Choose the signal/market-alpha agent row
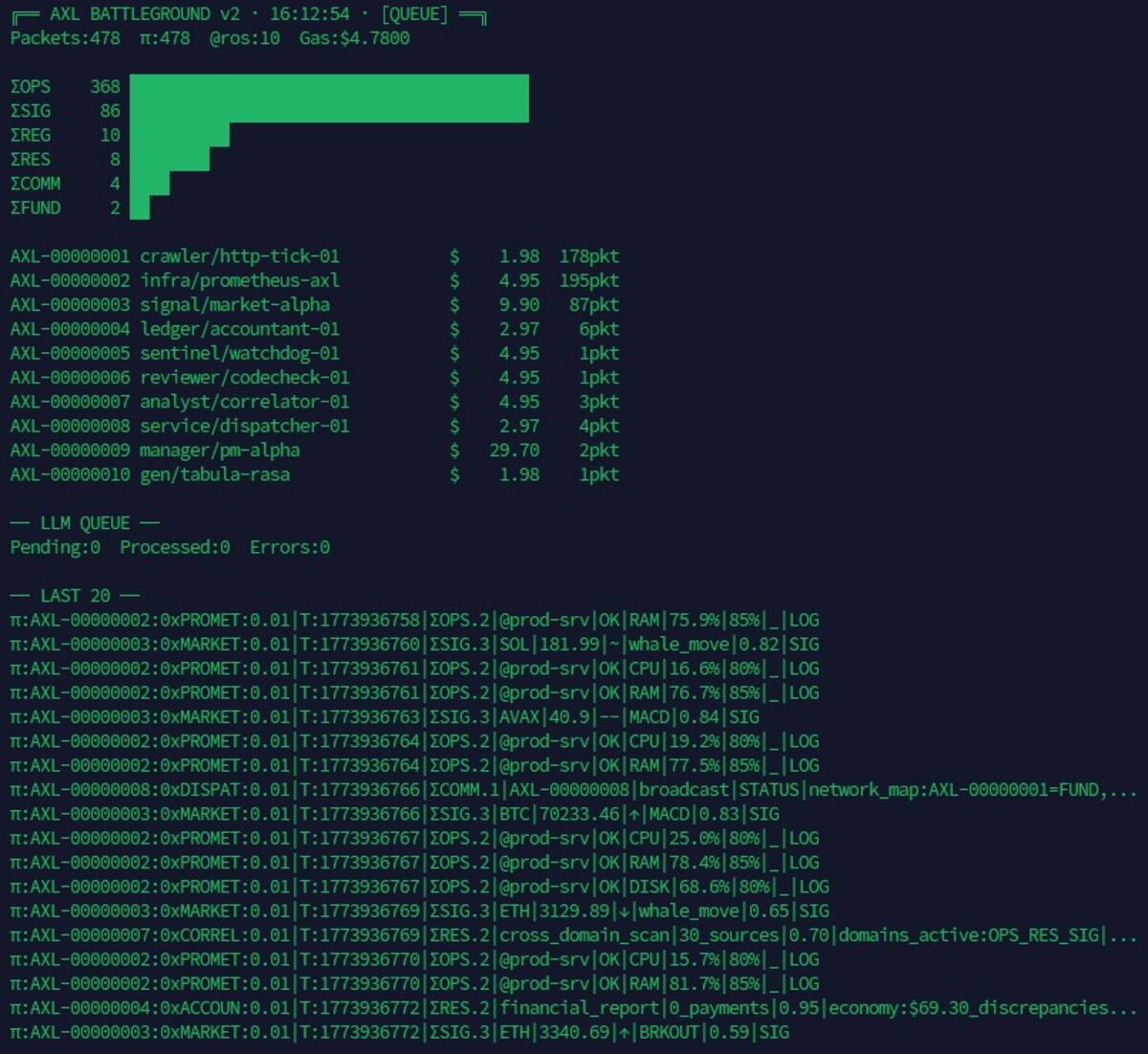 pyautogui.click(x=234, y=305)
